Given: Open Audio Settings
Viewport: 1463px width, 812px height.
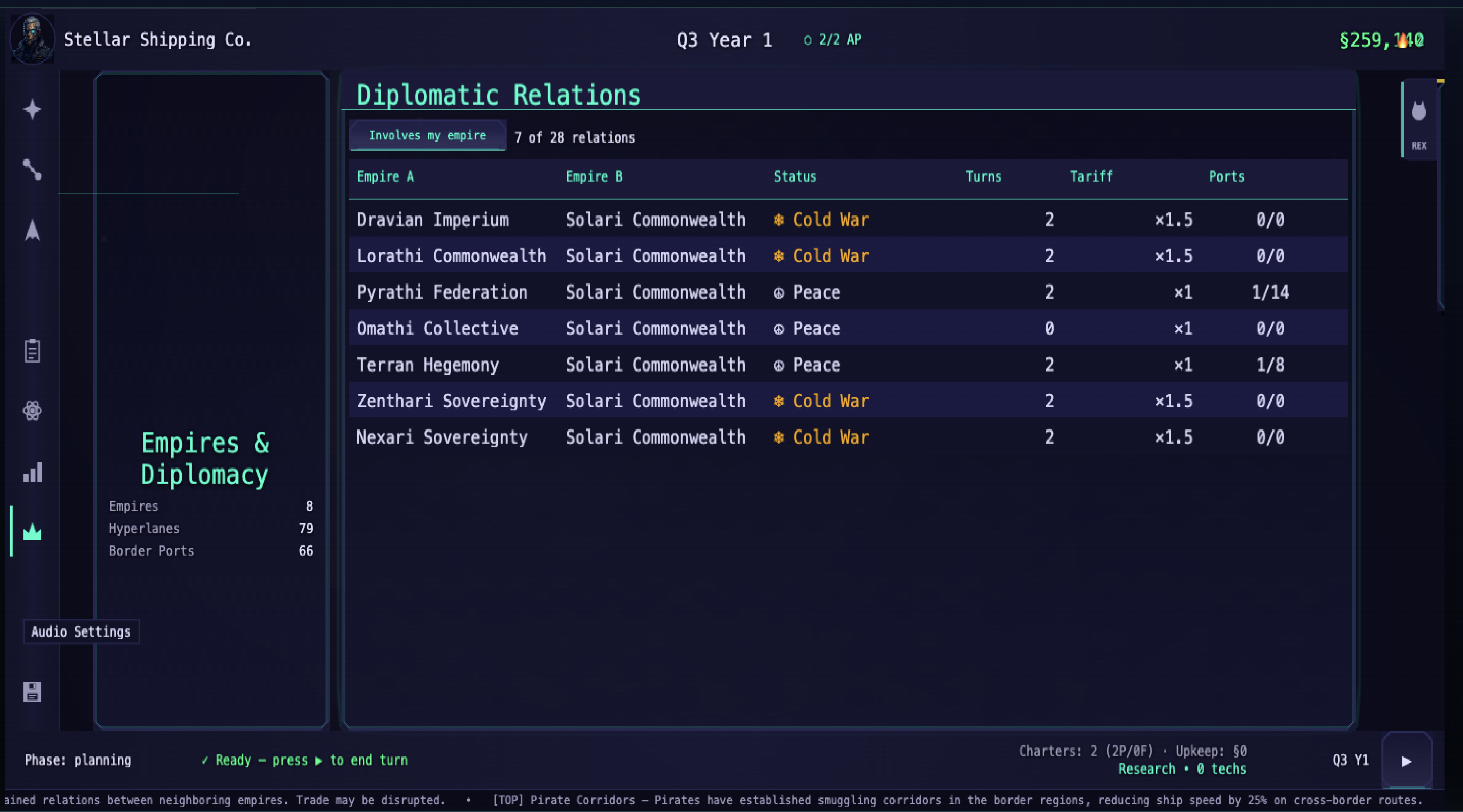Looking at the screenshot, I should pos(81,631).
